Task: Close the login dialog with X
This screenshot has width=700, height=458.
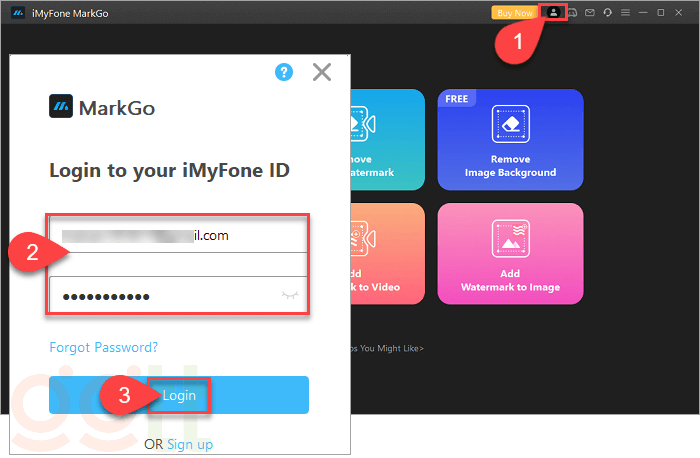Action: pos(321,72)
